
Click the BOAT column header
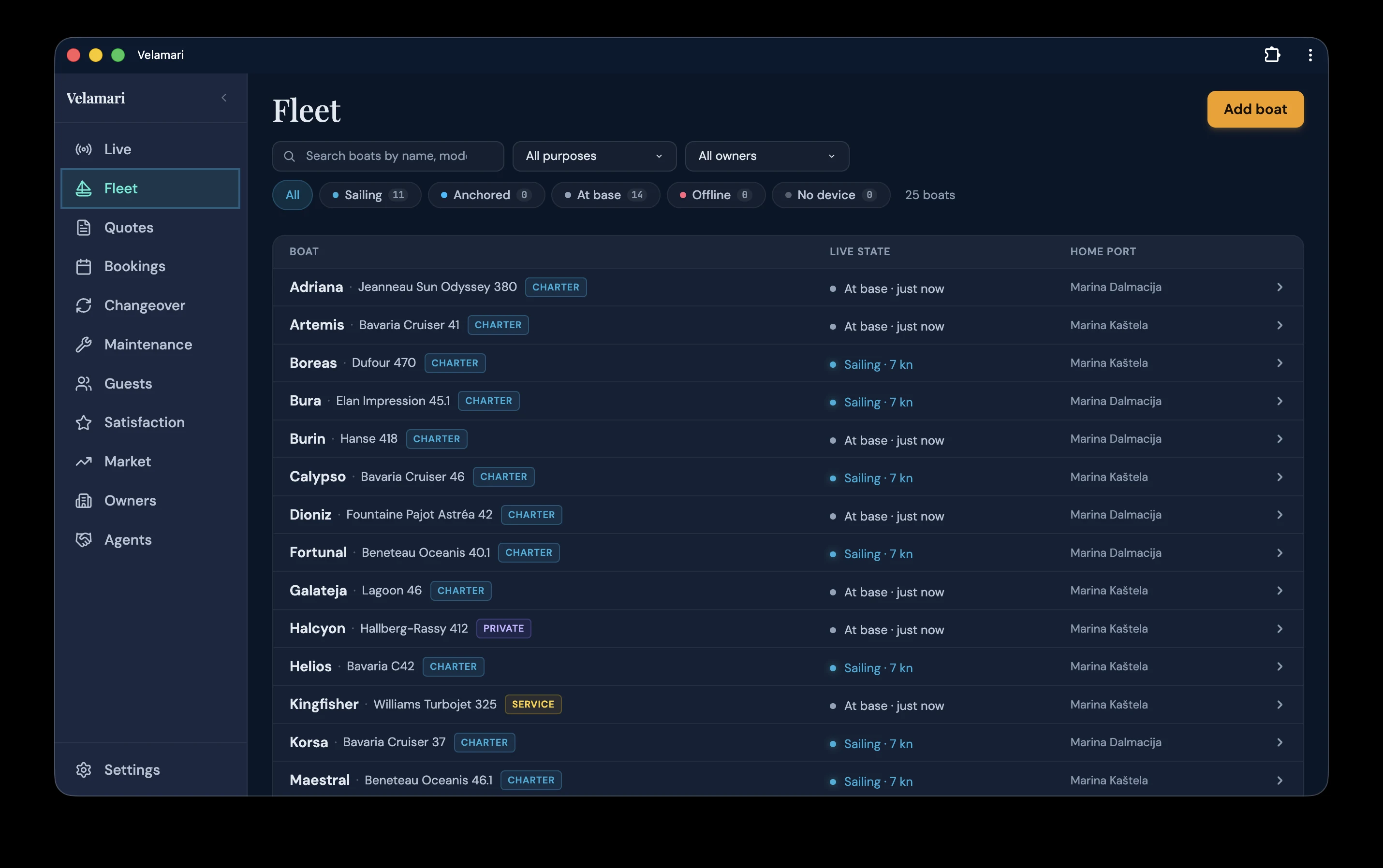tap(304, 251)
